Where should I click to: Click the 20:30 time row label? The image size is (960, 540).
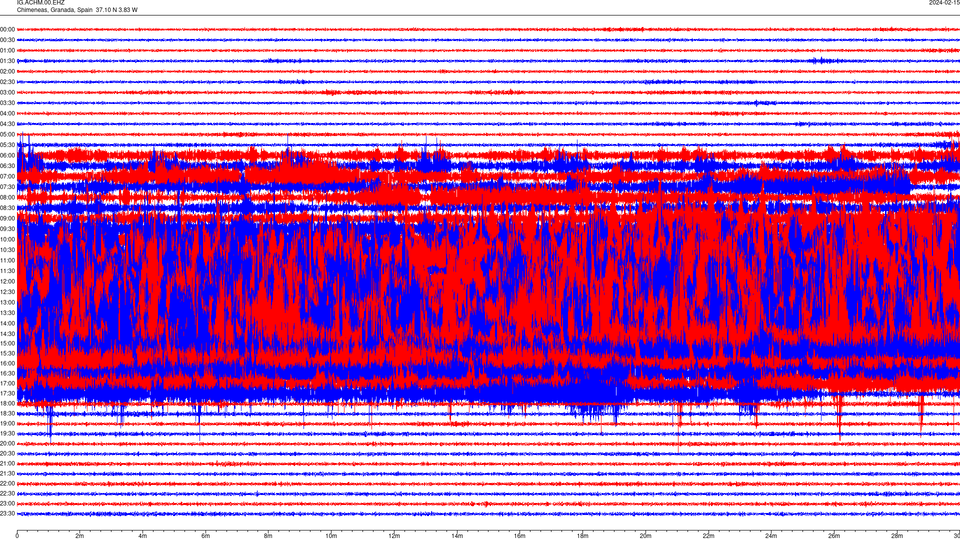(x=7, y=454)
